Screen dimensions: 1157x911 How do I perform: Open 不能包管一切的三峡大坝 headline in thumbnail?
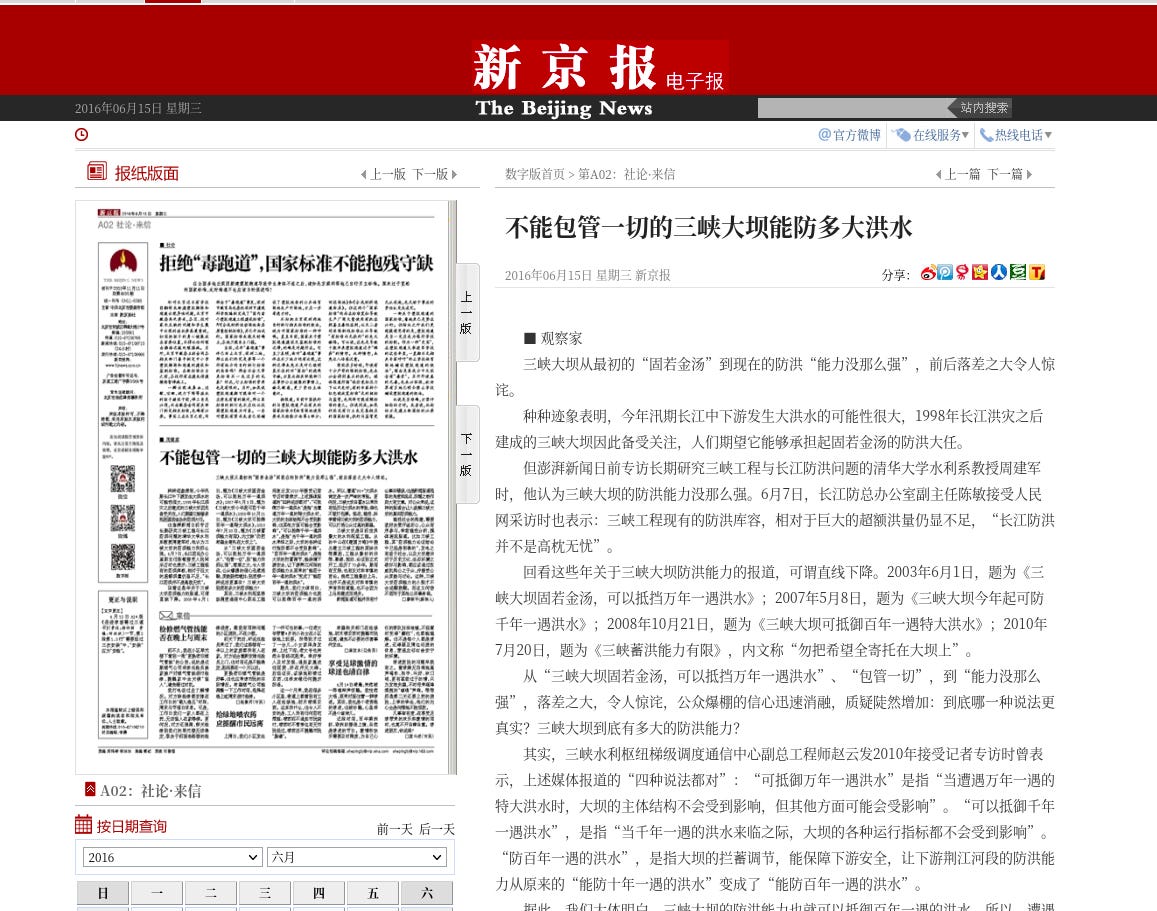point(289,457)
